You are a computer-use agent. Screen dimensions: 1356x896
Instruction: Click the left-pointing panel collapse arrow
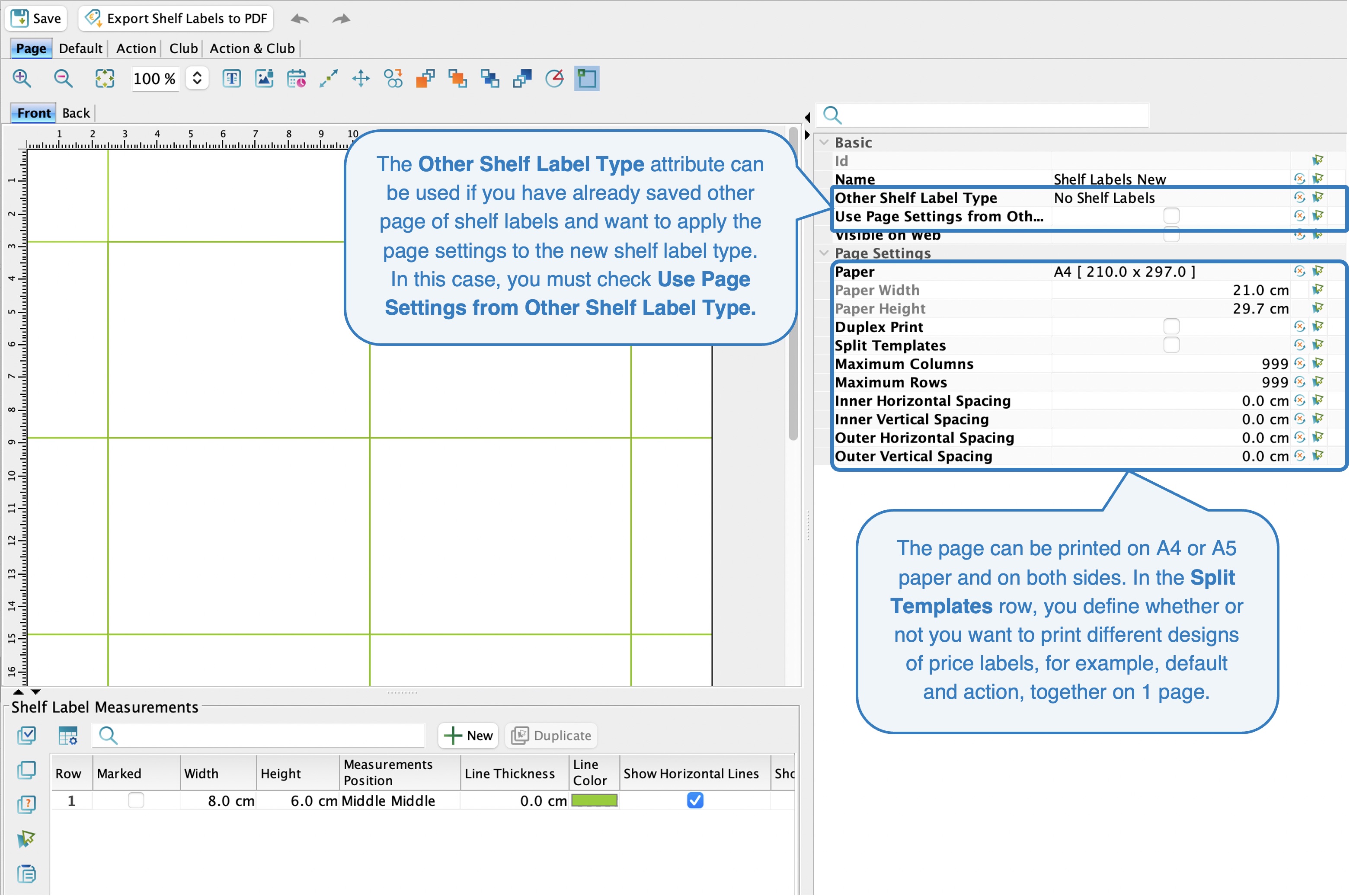(x=807, y=117)
